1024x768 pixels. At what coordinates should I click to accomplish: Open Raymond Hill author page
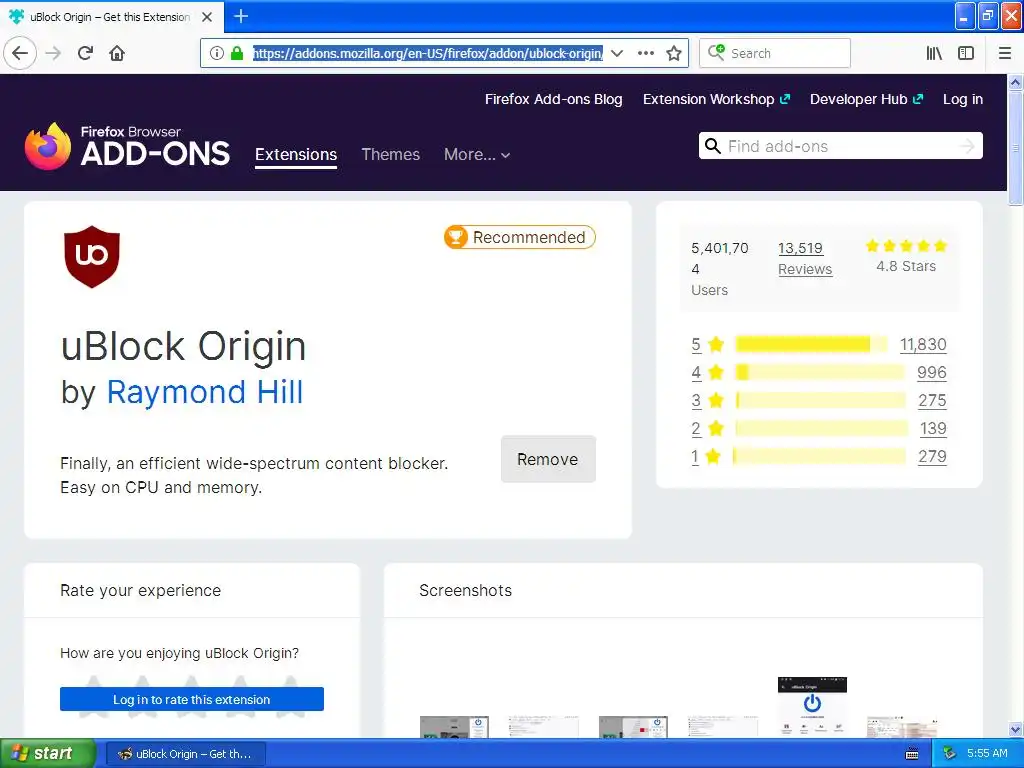click(x=205, y=392)
